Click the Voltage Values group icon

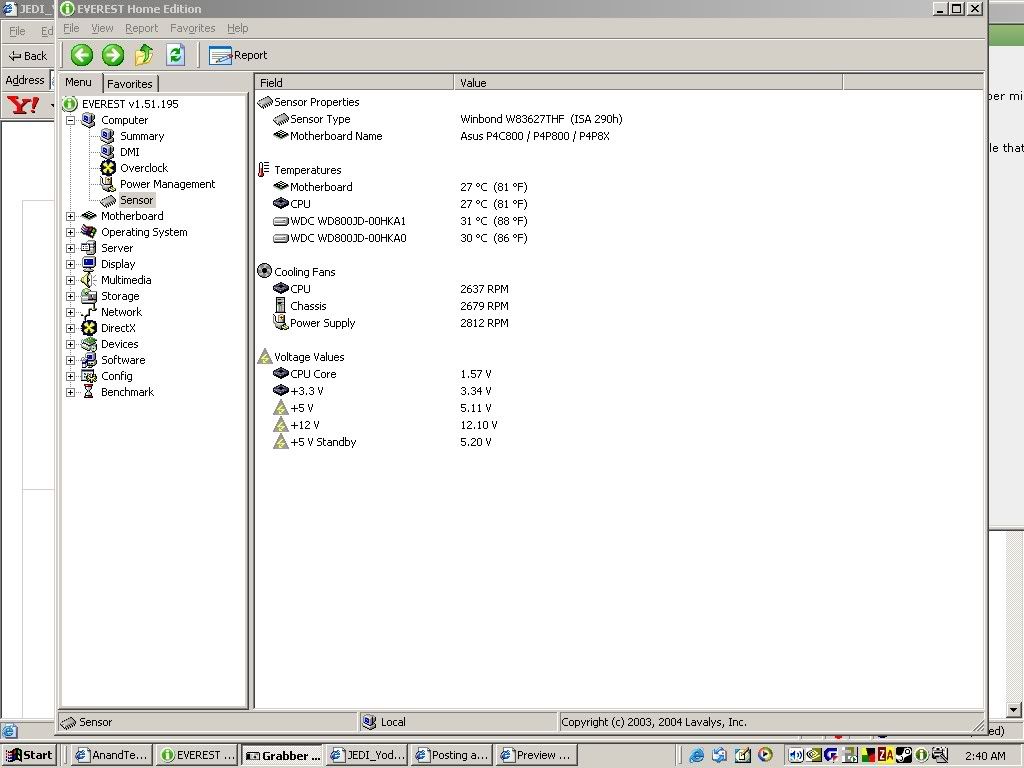coord(264,357)
